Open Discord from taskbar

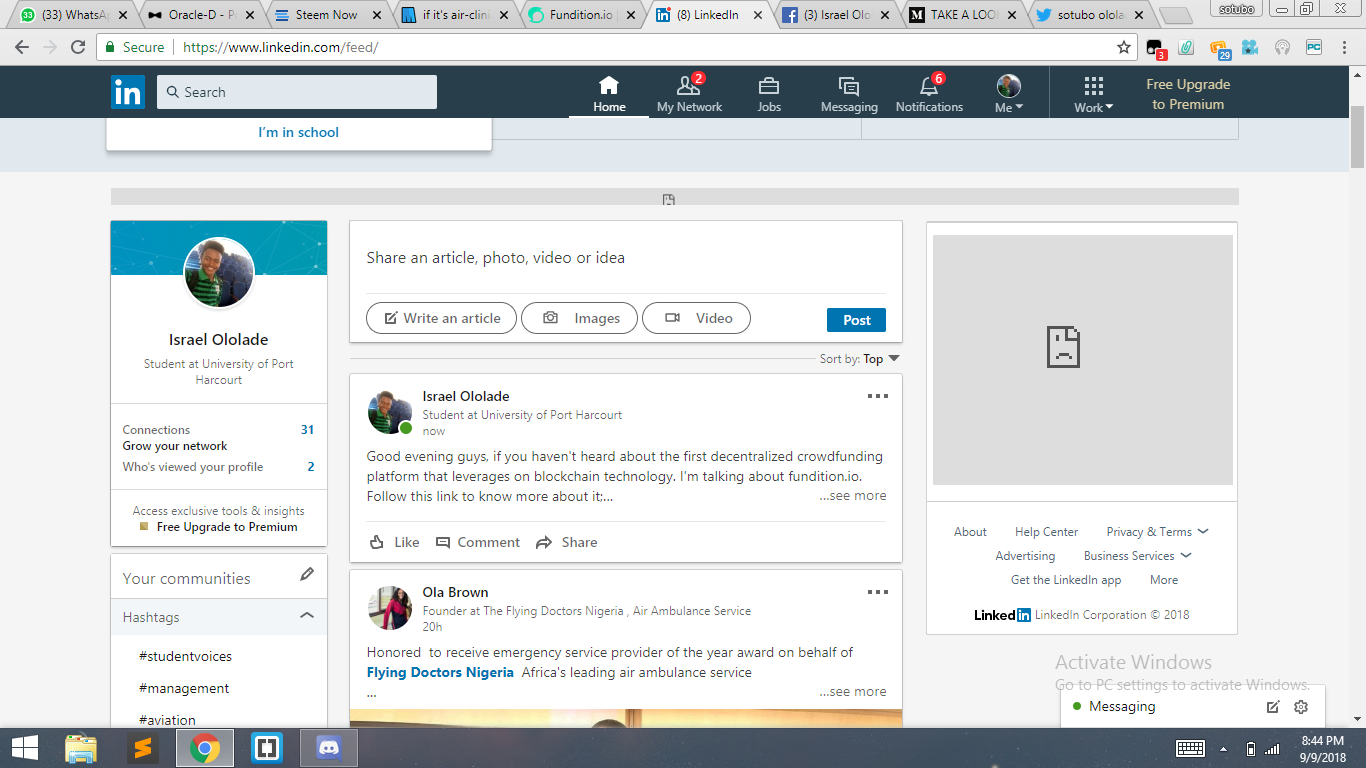coord(329,748)
